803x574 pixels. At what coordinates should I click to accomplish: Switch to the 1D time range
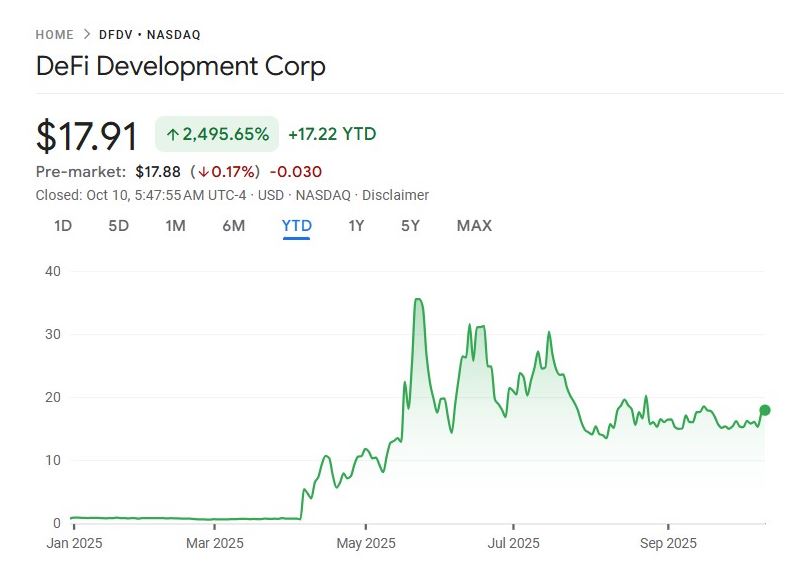click(63, 226)
